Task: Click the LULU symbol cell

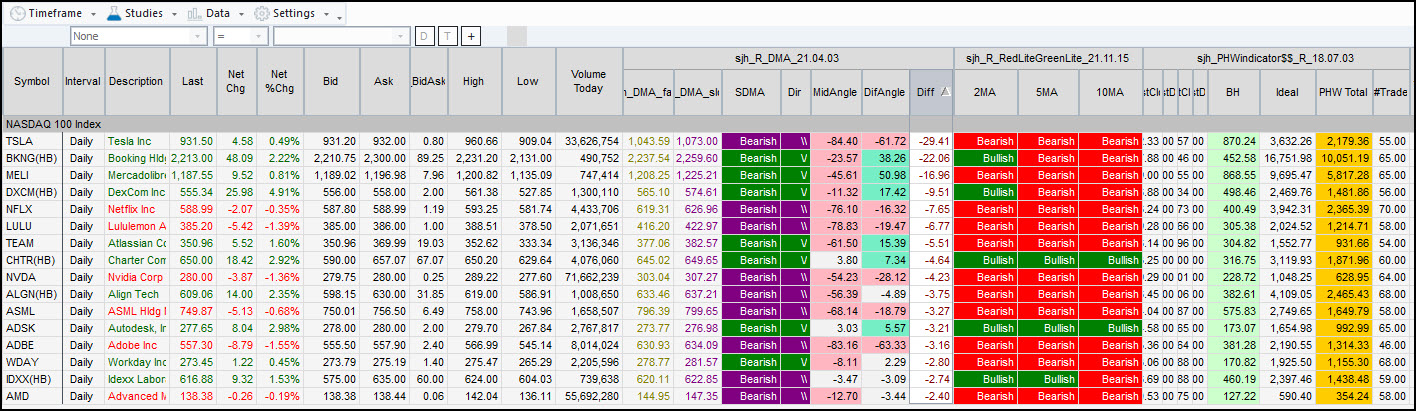Action: point(32,225)
